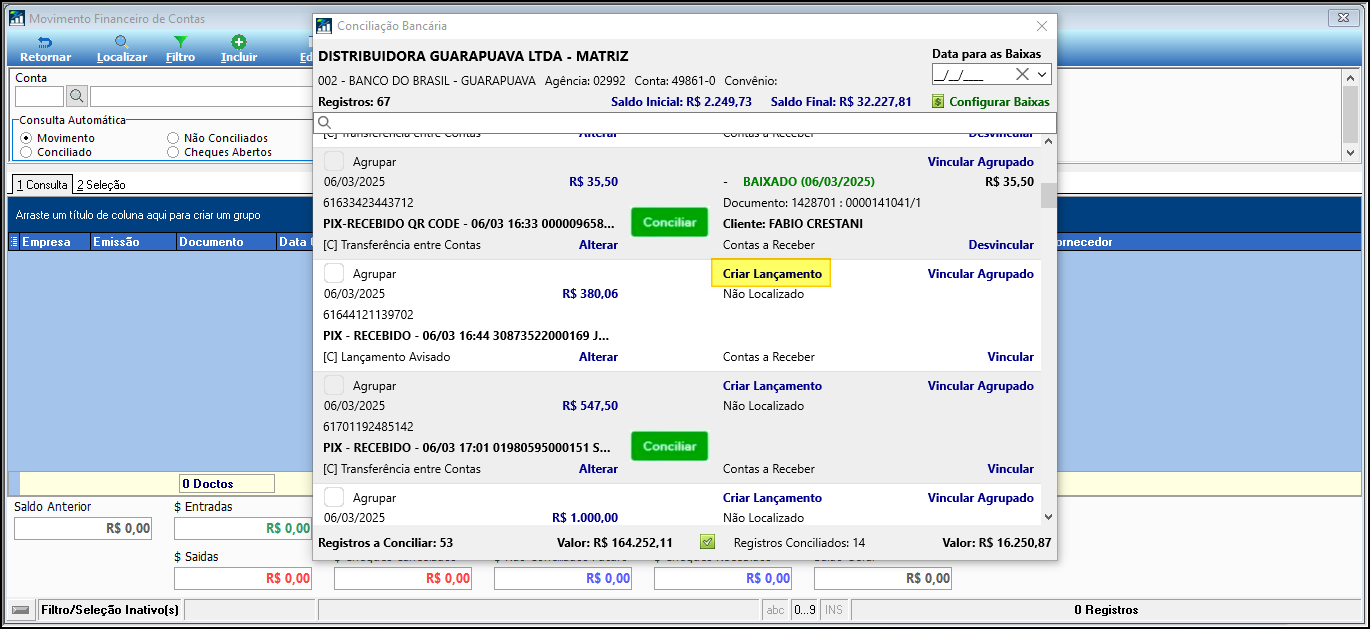Click the Documento column header
Screen dimensions: 1370x629
[226, 241]
